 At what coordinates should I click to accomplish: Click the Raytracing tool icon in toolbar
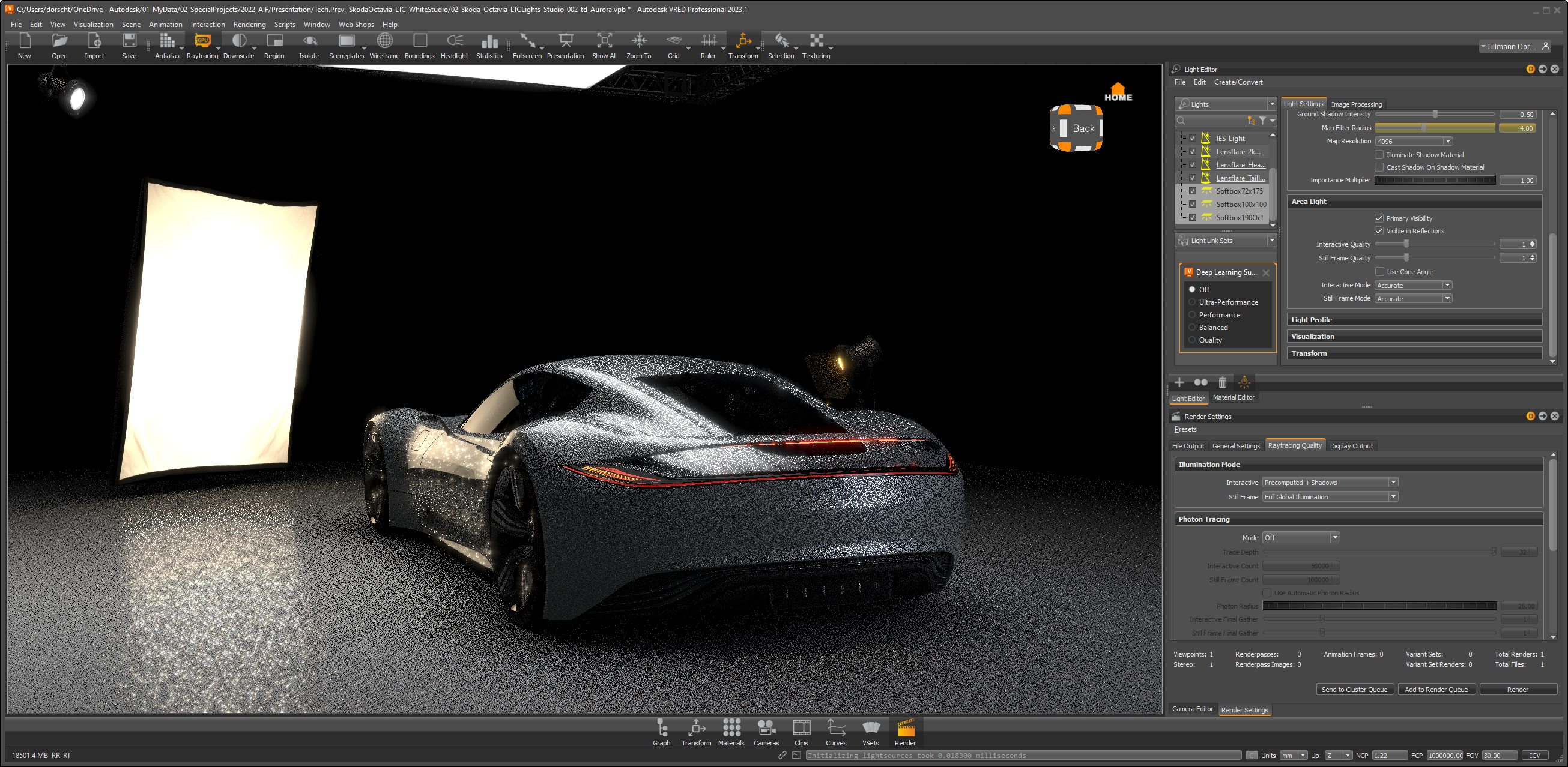click(200, 42)
